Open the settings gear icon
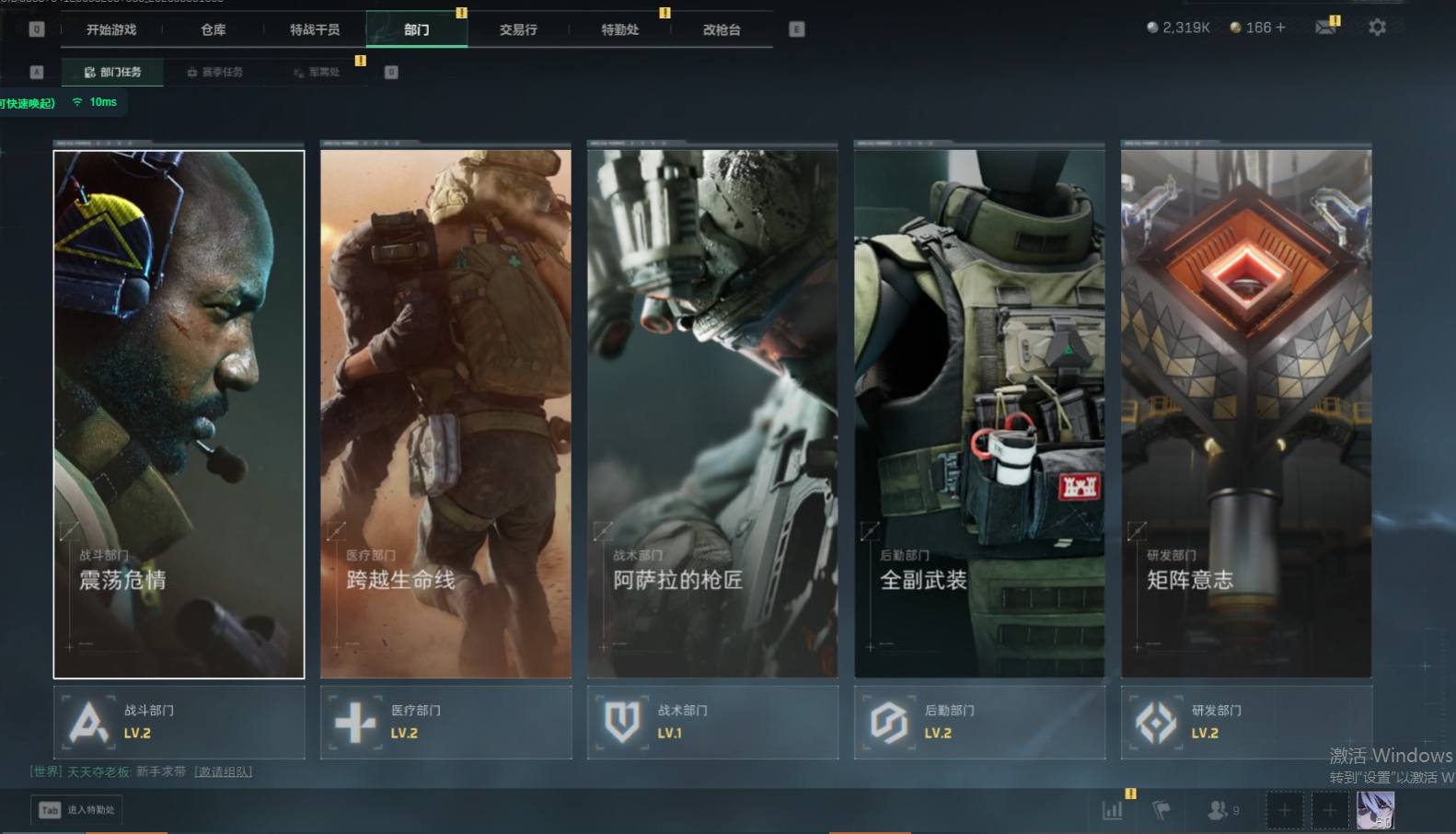The width and height of the screenshot is (1456, 834). point(1377,28)
